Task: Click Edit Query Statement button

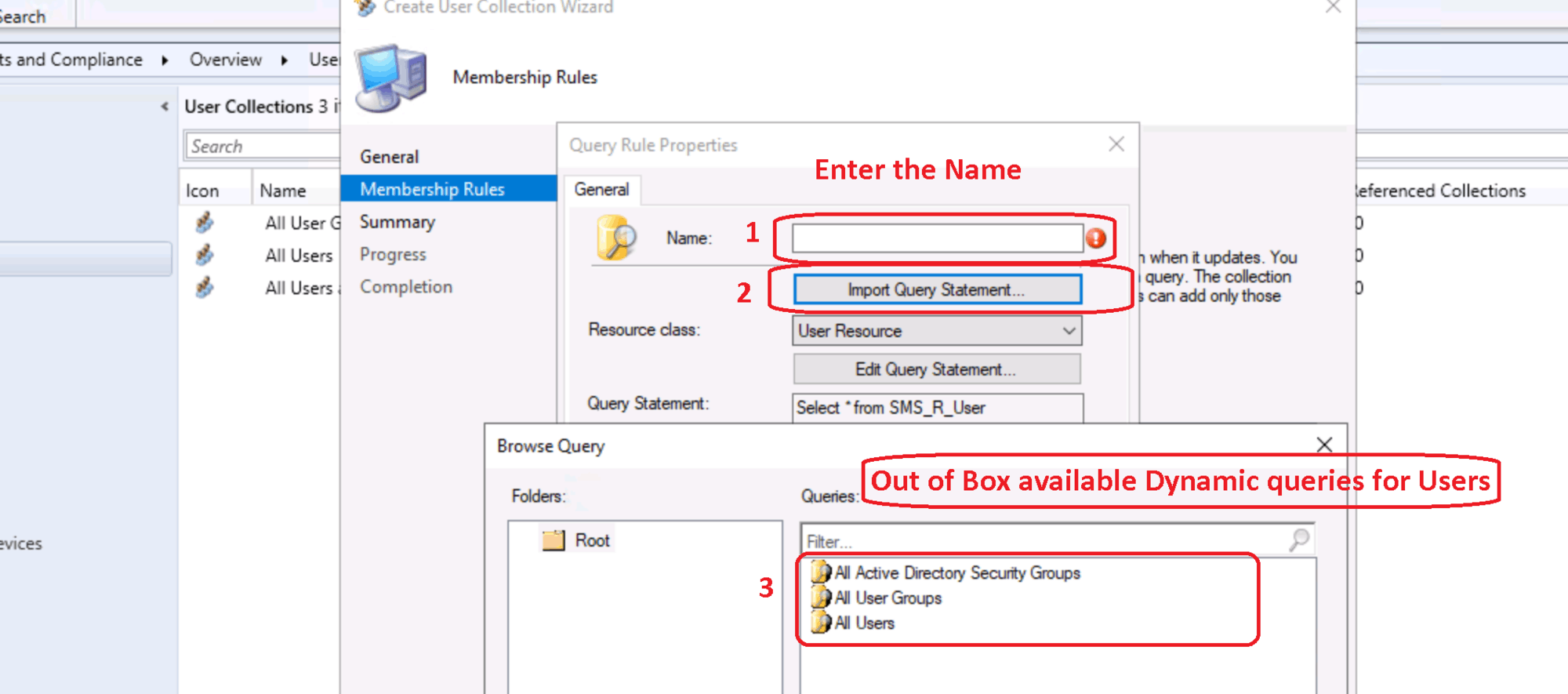Action: pyautogui.click(x=936, y=369)
